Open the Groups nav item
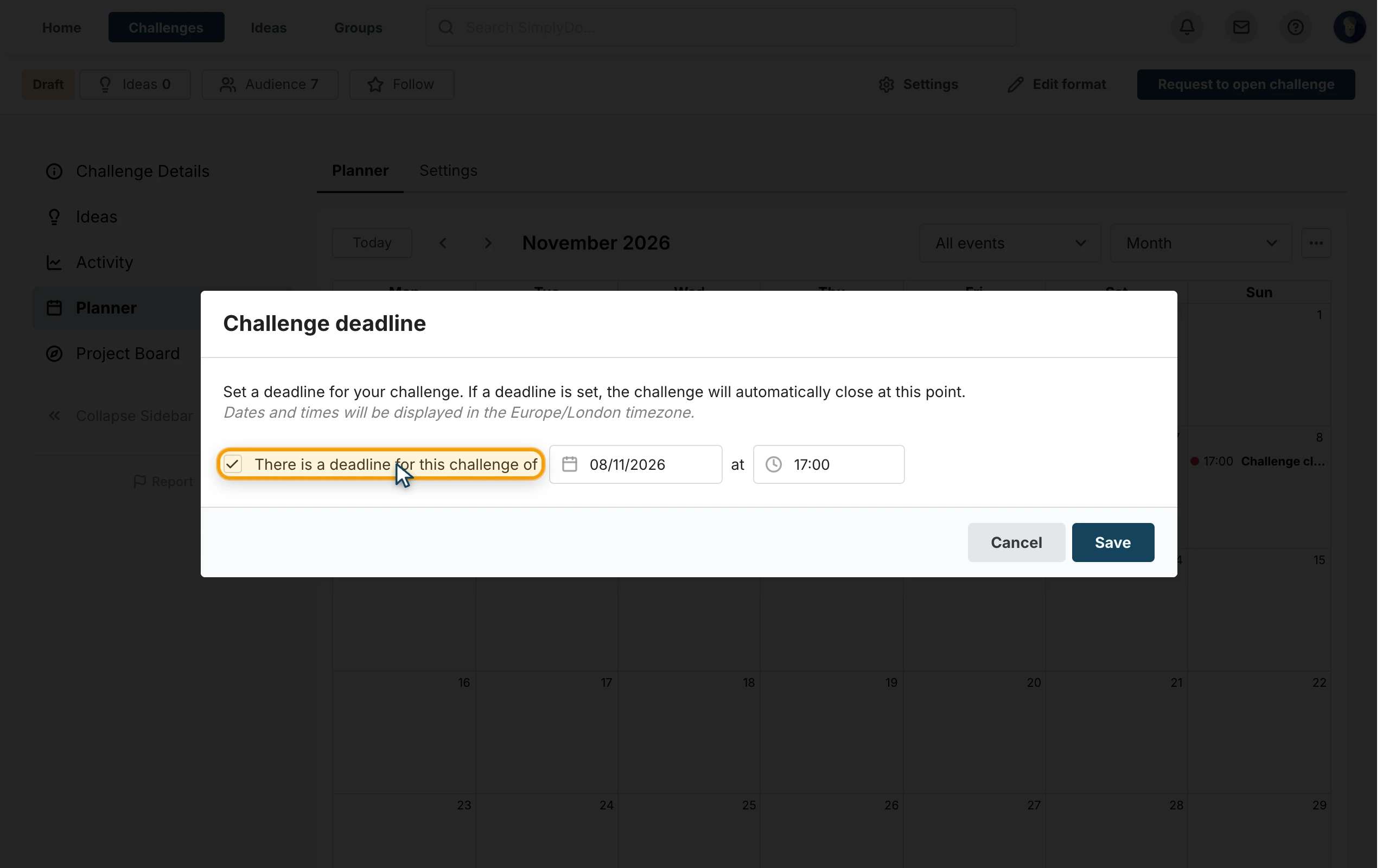Image resolution: width=1389 pixels, height=868 pixels. (x=358, y=27)
